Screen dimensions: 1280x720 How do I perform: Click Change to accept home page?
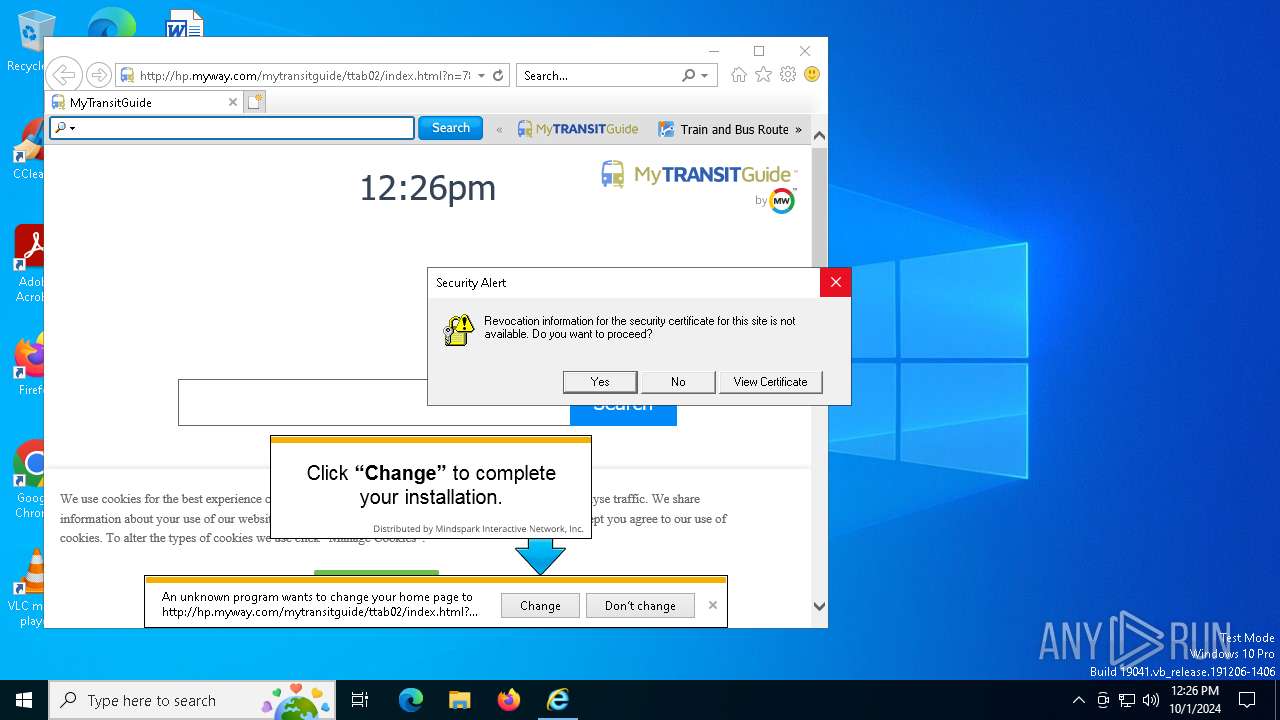click(540, 606)
